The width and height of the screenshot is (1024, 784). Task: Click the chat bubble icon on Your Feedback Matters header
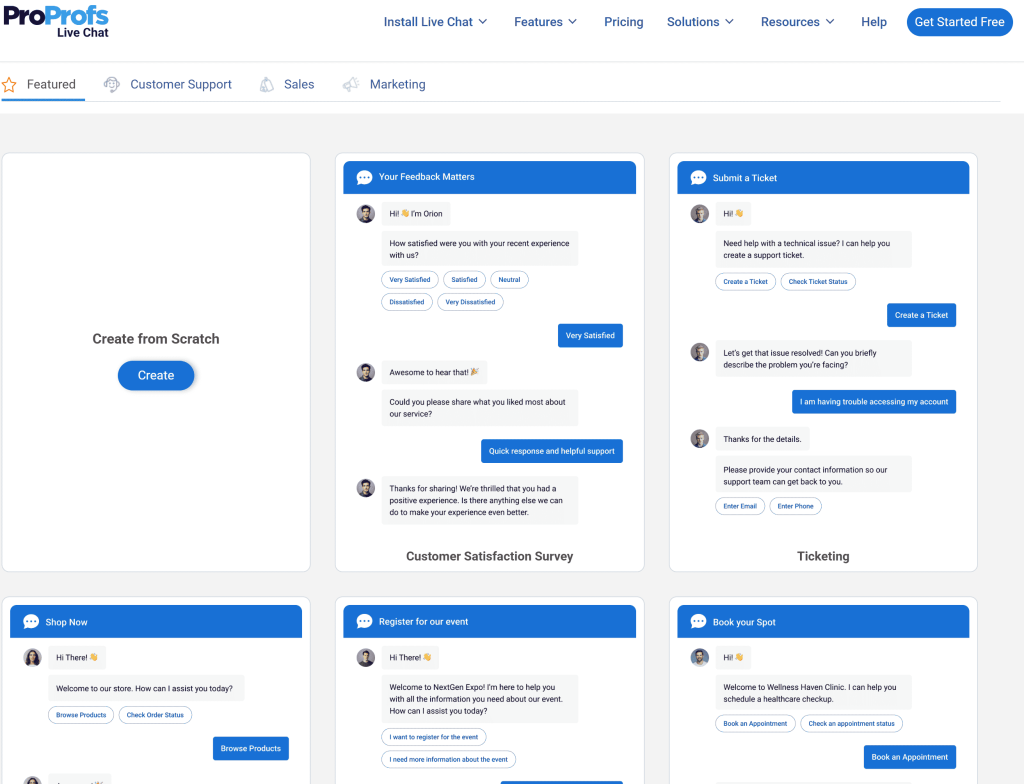[x=364, y=176]
